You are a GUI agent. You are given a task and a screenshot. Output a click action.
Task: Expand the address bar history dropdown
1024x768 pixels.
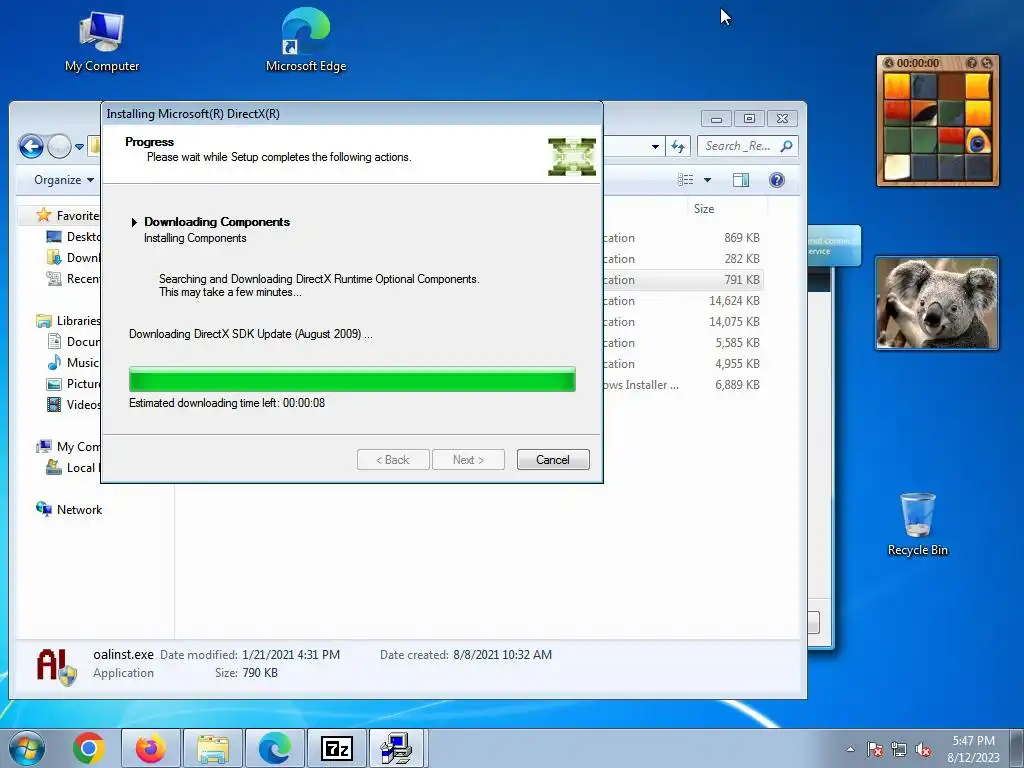click(655, 147)
